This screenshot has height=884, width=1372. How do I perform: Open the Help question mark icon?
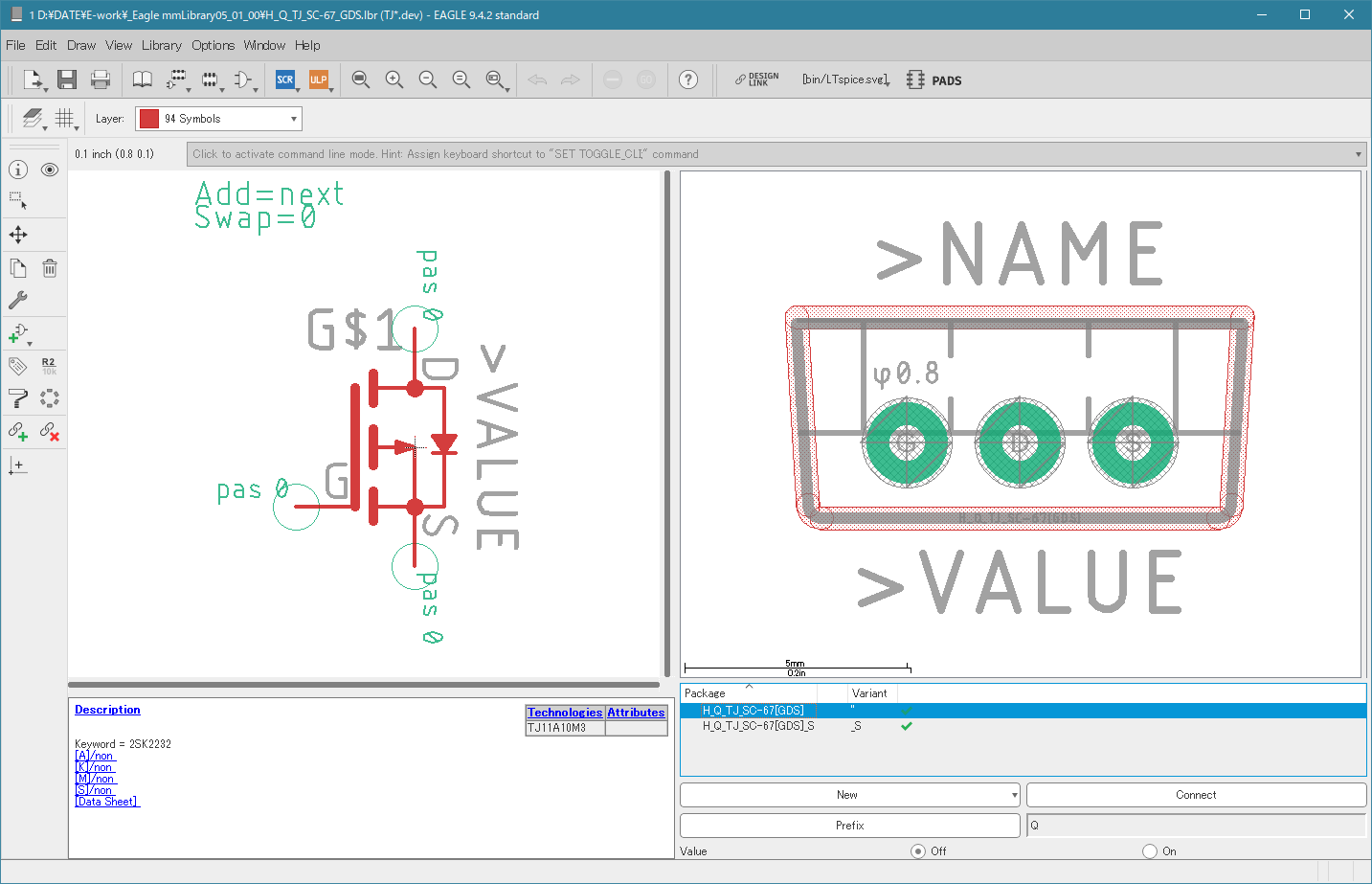[x=687, y=80]
